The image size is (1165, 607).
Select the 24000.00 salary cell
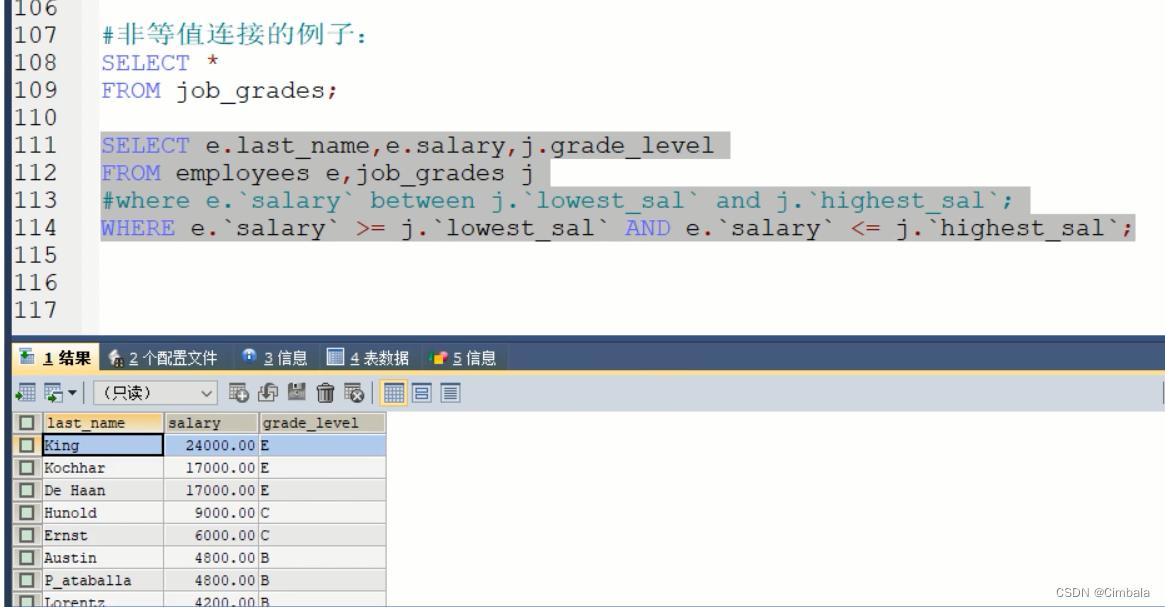[x=211, y=445]
